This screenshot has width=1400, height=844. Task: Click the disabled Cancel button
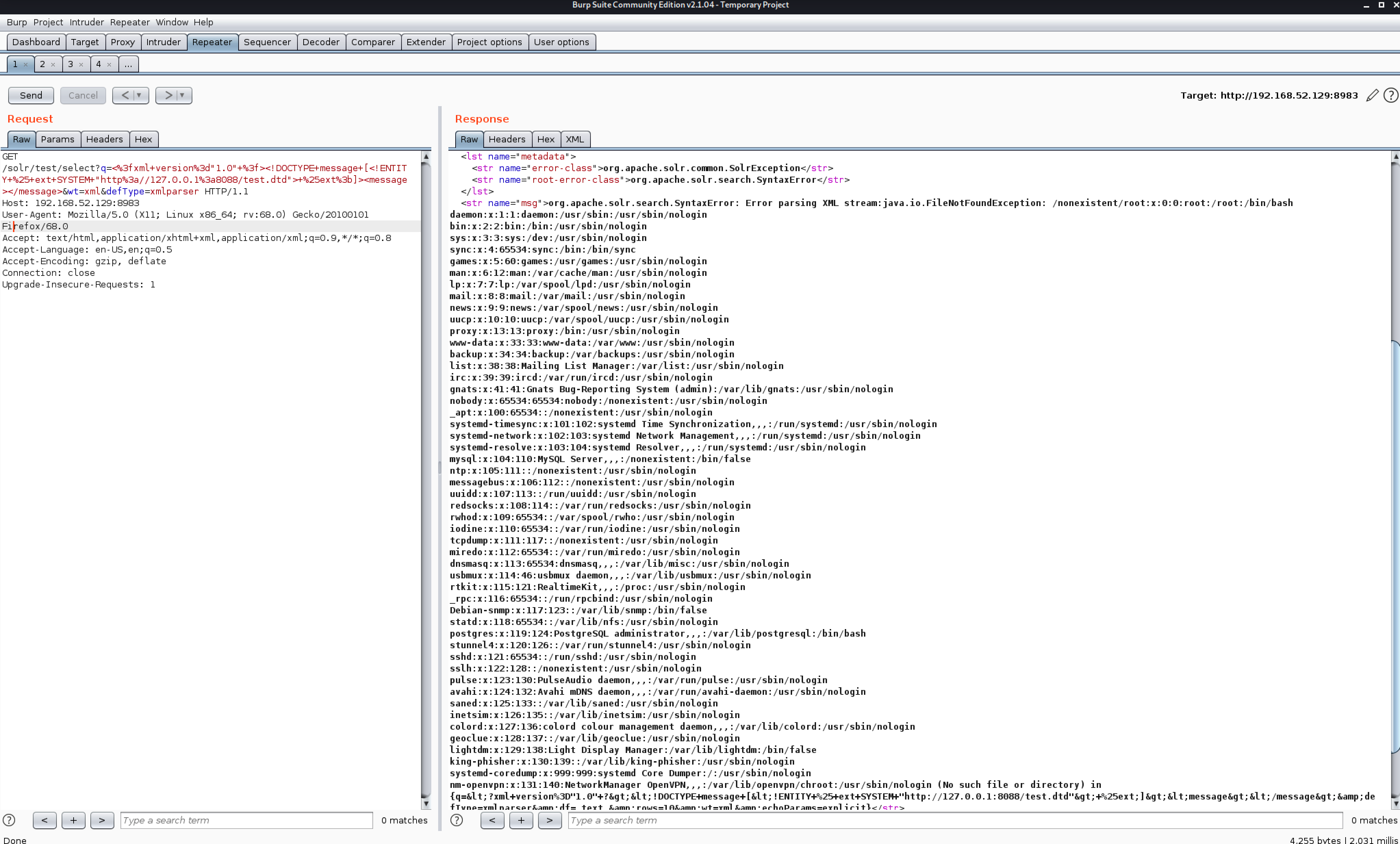point(83,95)
